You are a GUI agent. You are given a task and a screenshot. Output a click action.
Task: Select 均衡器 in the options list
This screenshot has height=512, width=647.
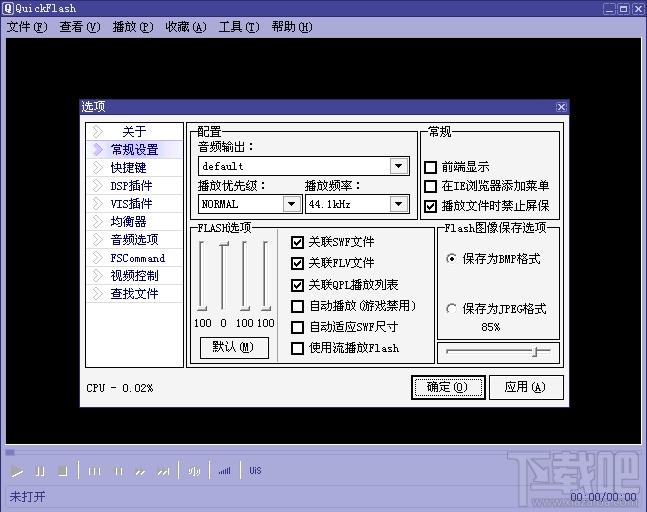(135, 222)
